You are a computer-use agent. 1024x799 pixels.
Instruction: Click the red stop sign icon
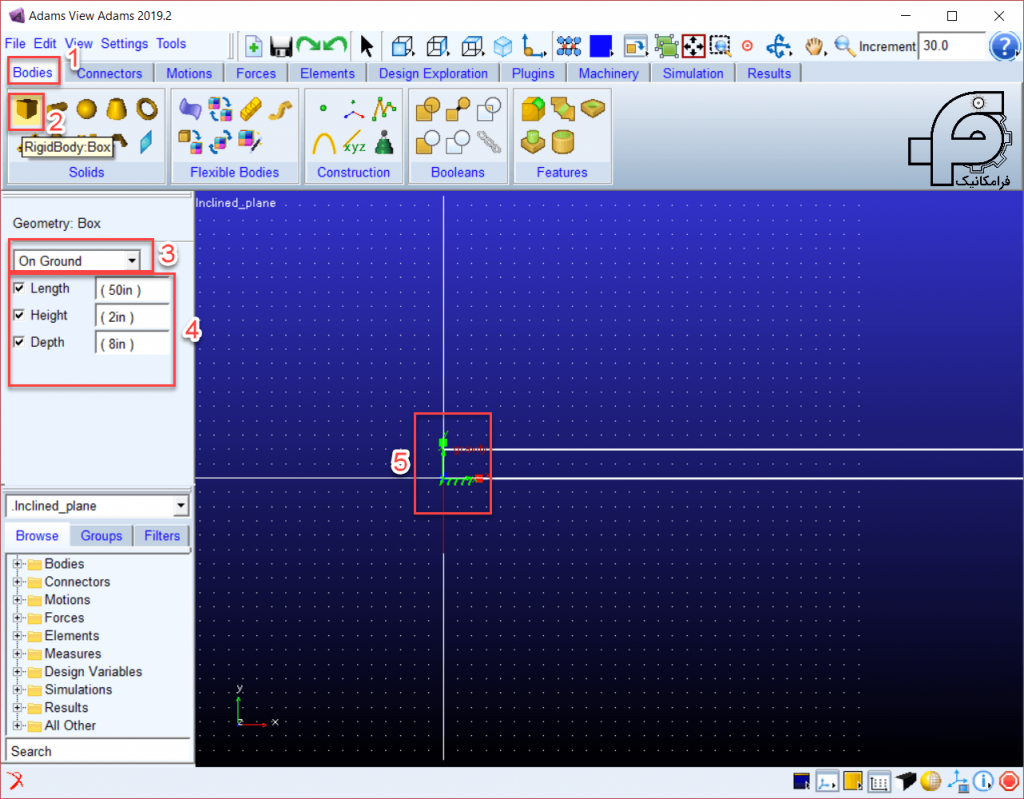coord(1009,781)
